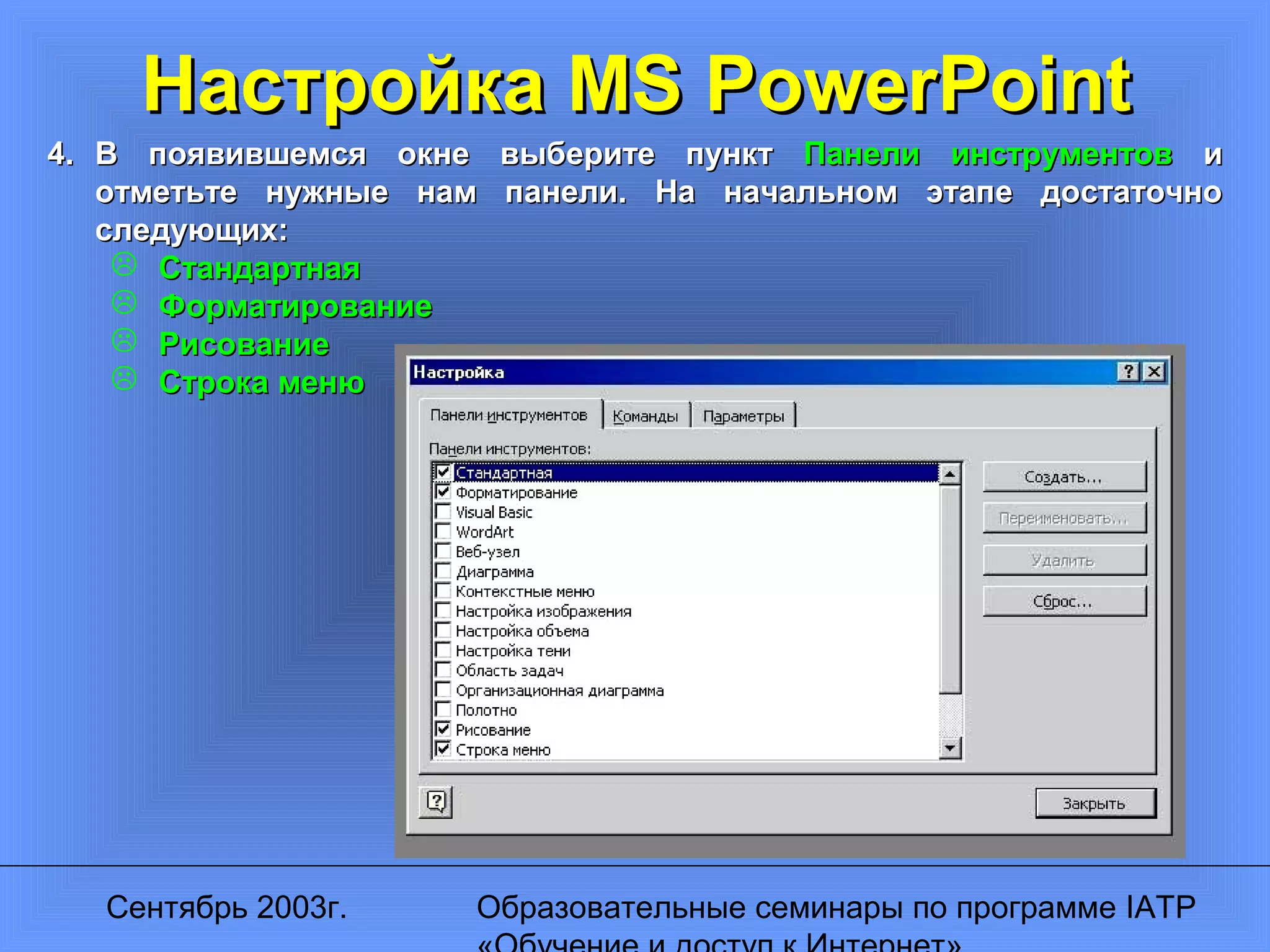Enable Настройка изображения checkbox
This screenshot has width=1270, height=952.
443,611
